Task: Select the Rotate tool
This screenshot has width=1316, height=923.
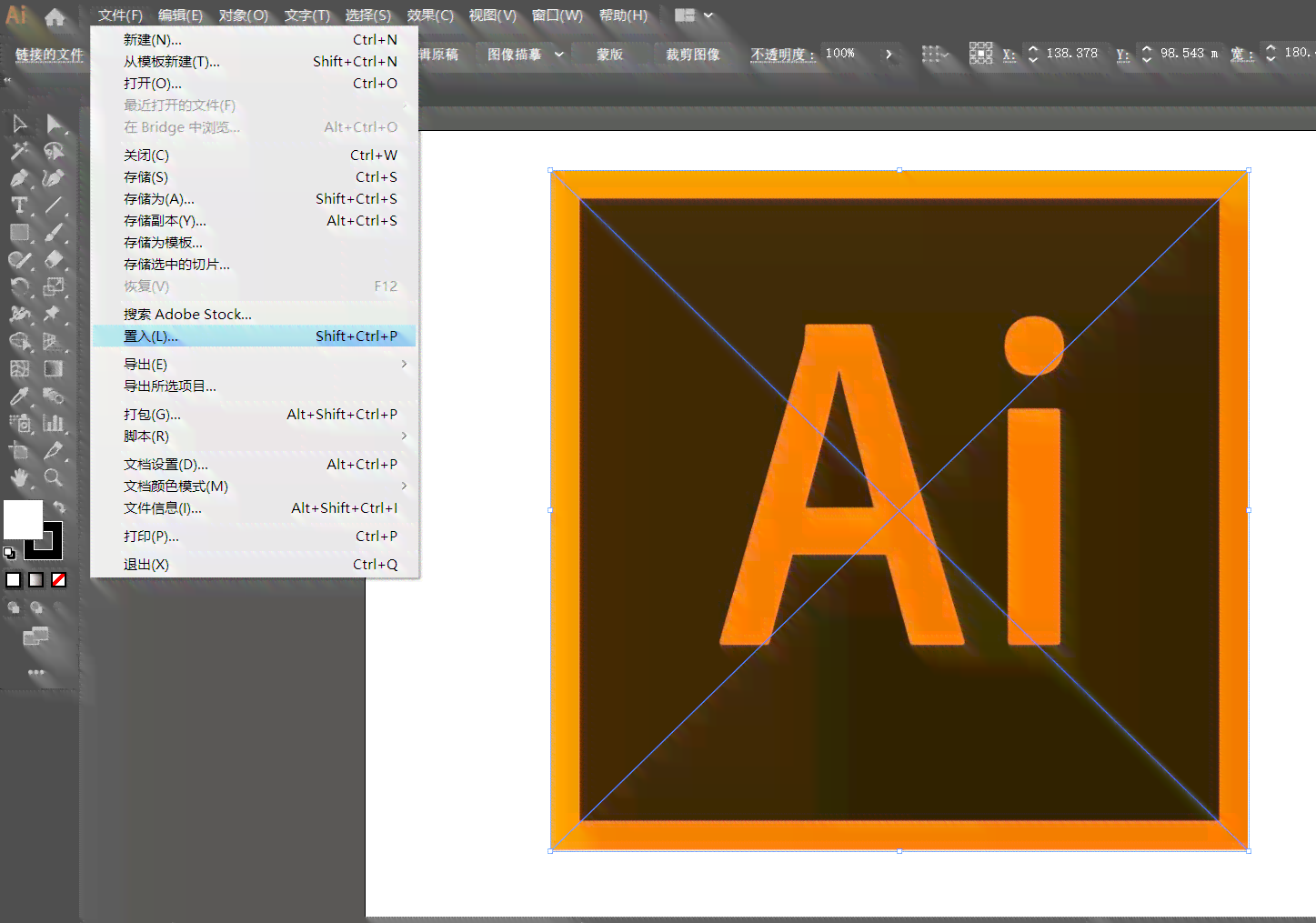Action: [x=19, y=287]
